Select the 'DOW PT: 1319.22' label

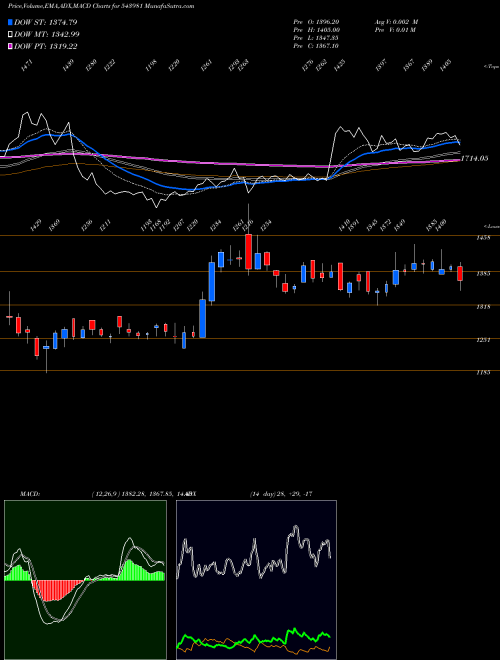[45, 46]
